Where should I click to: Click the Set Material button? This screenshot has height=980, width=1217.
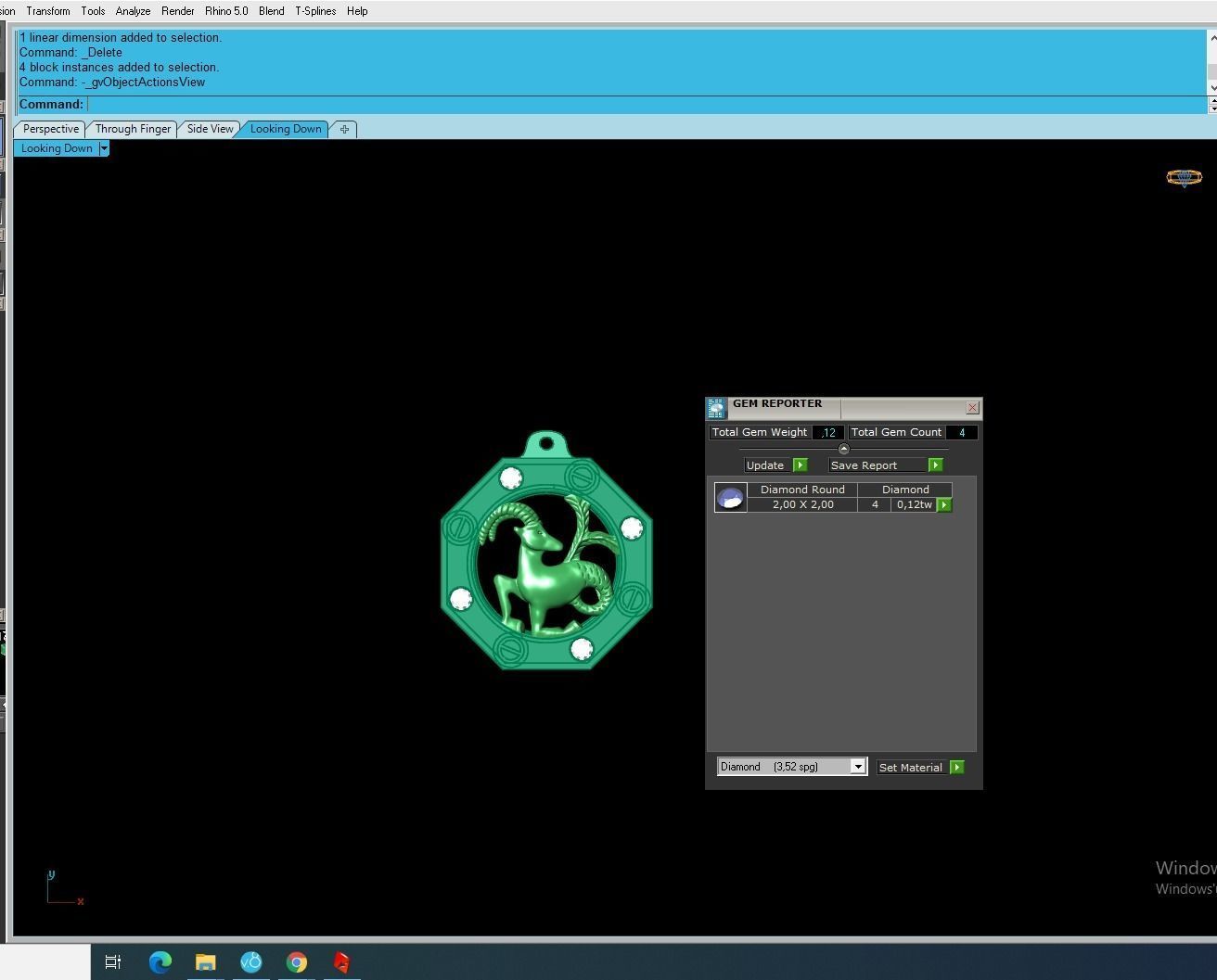[x=910, y=768]
